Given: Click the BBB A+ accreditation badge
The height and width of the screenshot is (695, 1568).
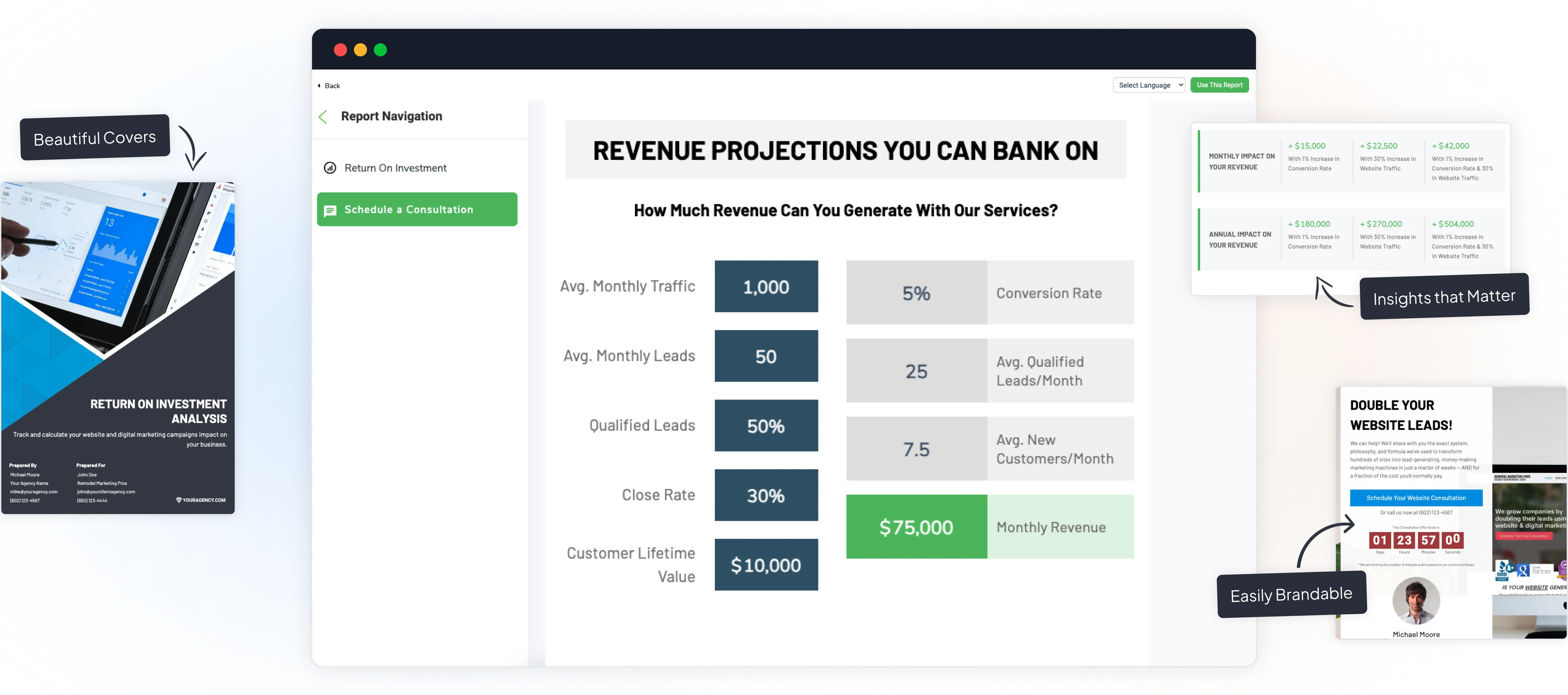Looking at the screenshot, I should click(1502, 571).
